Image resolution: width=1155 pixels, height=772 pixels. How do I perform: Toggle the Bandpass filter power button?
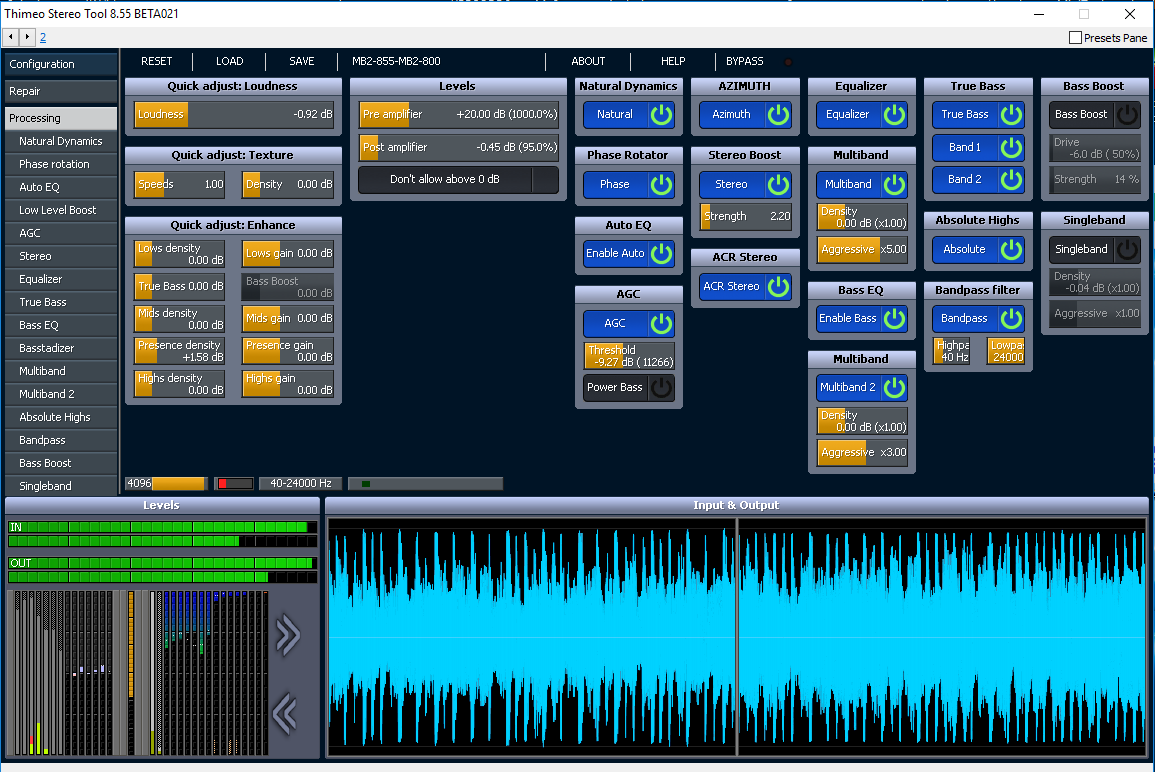point(1011,319)
